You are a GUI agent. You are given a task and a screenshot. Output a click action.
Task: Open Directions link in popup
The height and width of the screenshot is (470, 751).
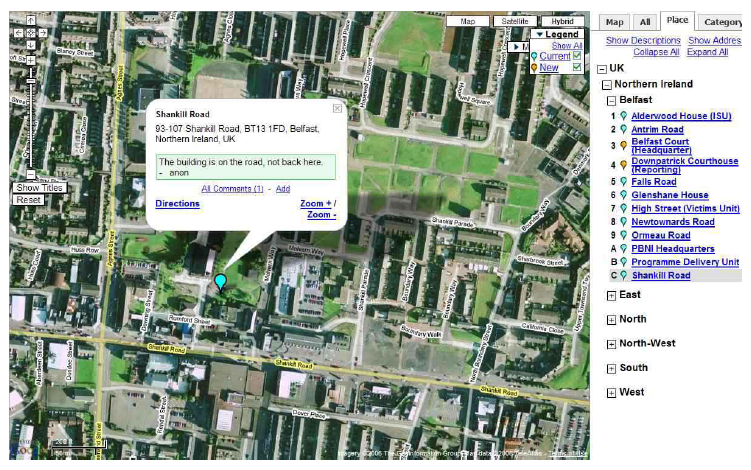point(177,204)
